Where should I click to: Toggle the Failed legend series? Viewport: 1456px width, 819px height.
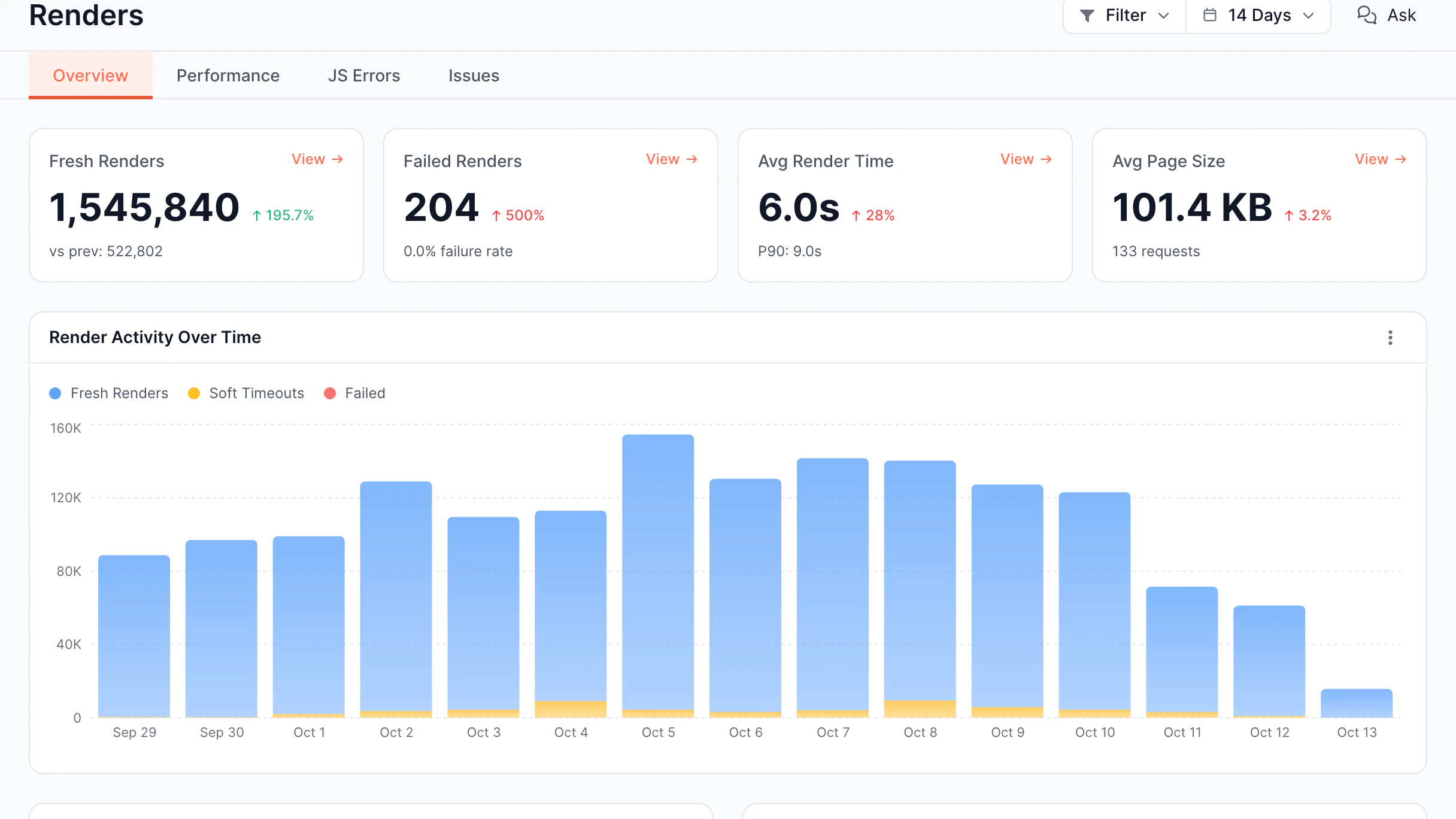pos(354,393)
